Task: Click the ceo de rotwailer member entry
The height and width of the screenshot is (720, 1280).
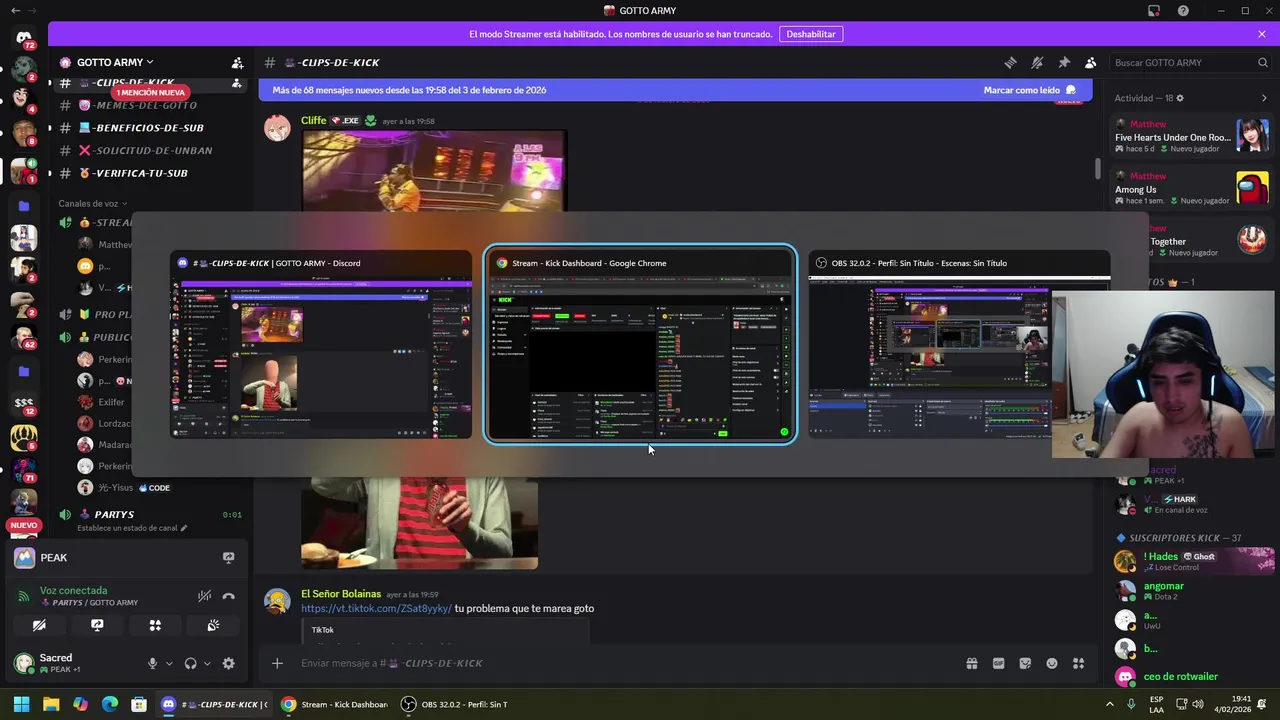Action: click(x=1193, y=677)
